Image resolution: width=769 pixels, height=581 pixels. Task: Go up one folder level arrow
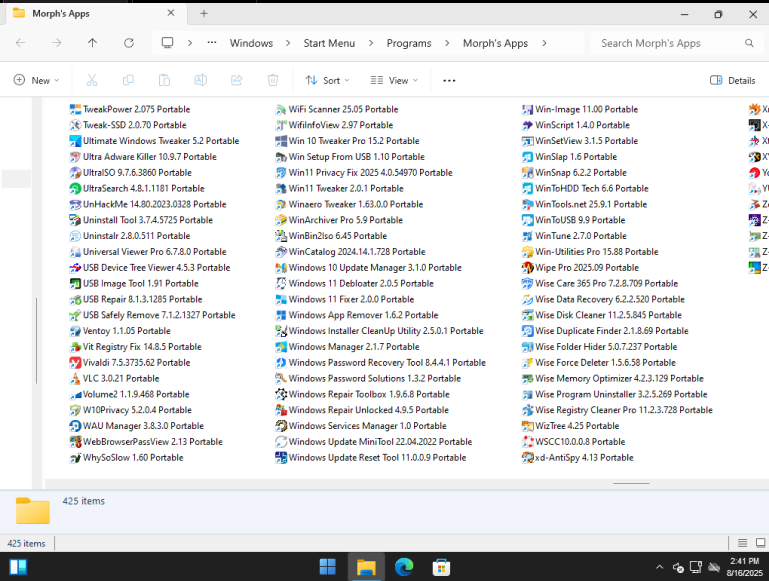(92, 43)
